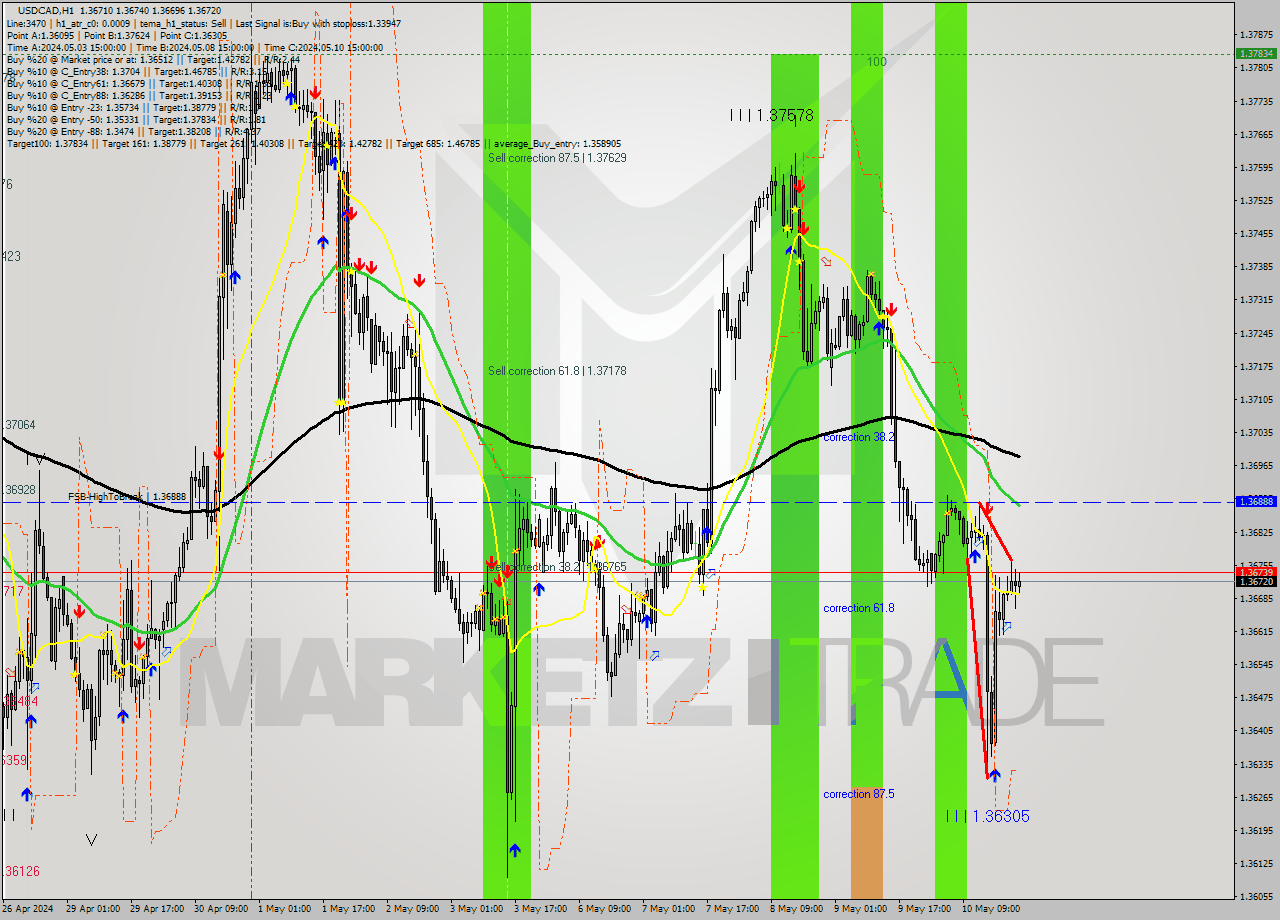
Task: Click the '26 Apr 2024' time axis label
Action: [x=29, y=909]
